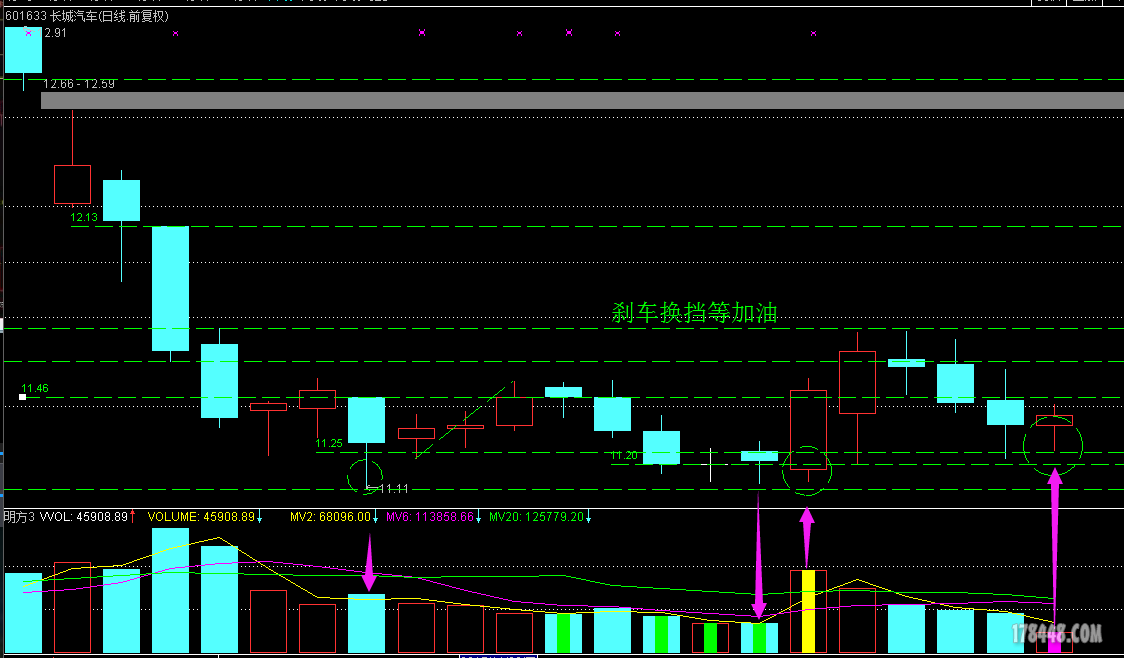Open the cyan down arrow after MV2 value
Viewport: 1124px width, 658px height.
[375, 517]
